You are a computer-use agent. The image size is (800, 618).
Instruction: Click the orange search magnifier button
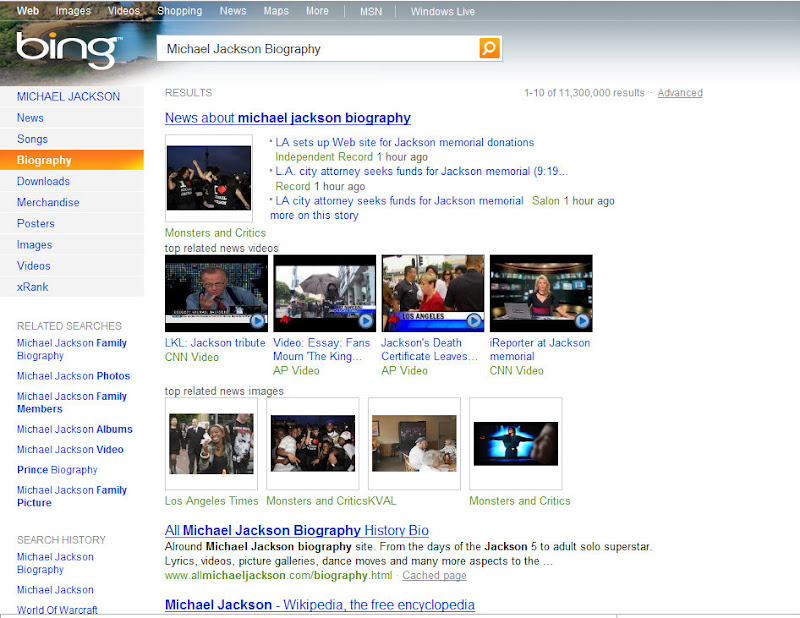pyautogui.click(x=489, y=48)
